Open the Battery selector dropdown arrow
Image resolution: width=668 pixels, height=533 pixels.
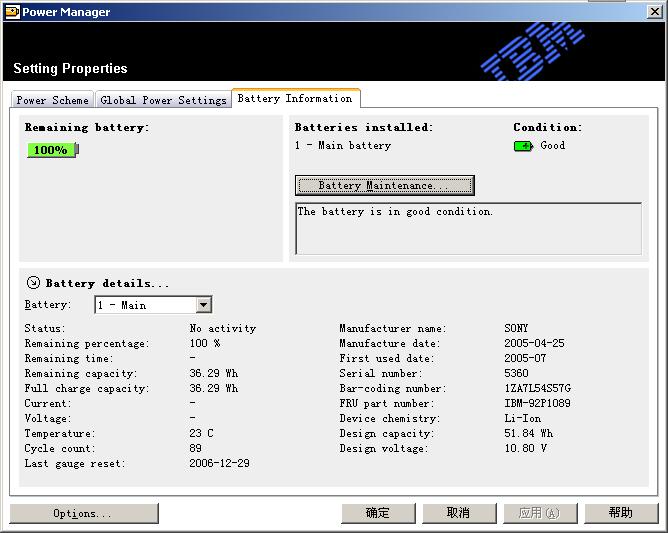tap(203, 305)
